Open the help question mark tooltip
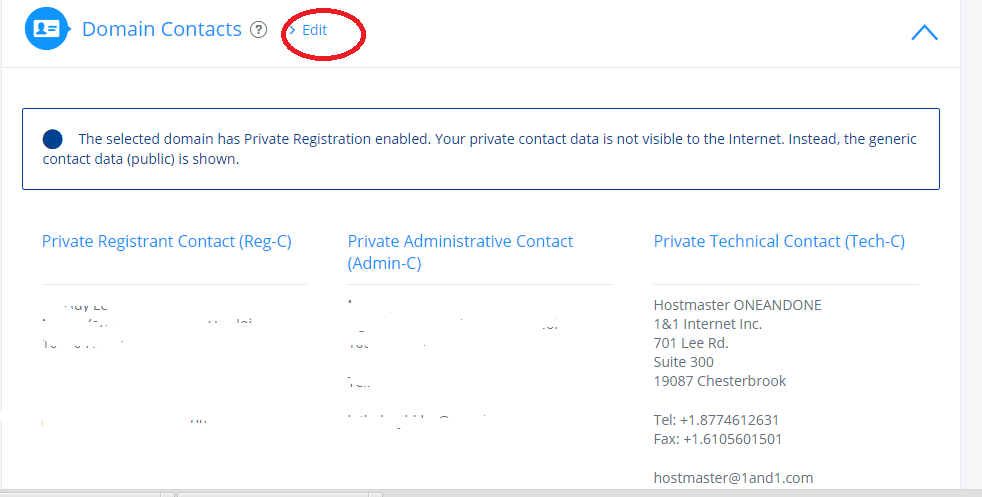The image size is (982, 497). coord(259,30)
